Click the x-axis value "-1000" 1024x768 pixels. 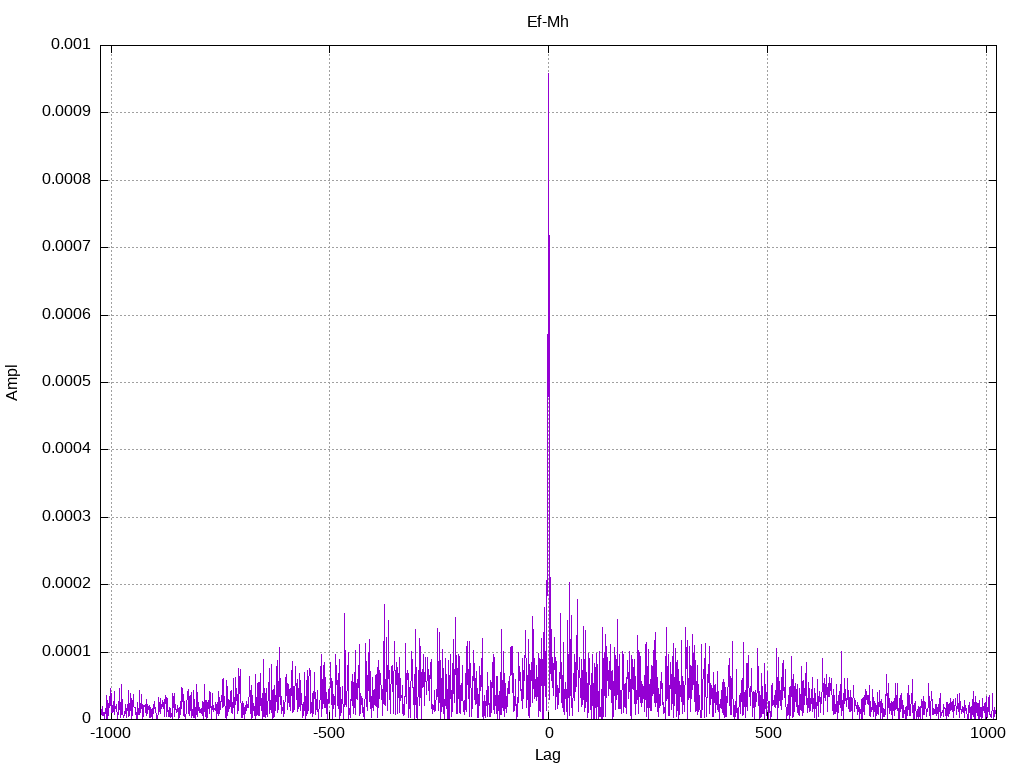click(110, 733)
